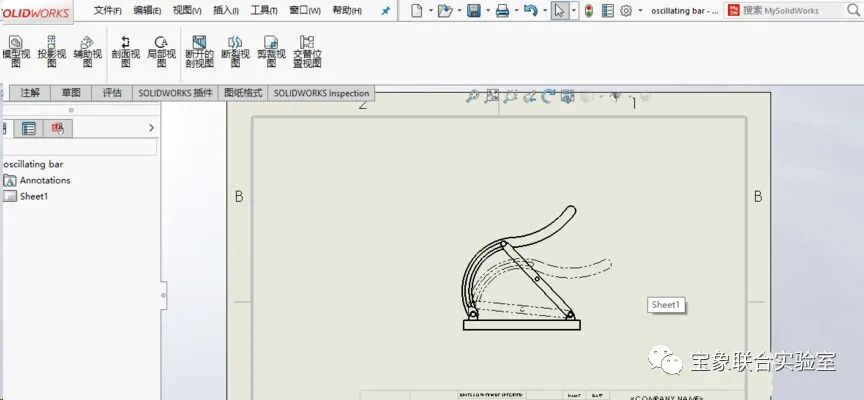Open File Properties list icon
Screen dimensions: 864x400
[607, 10]
